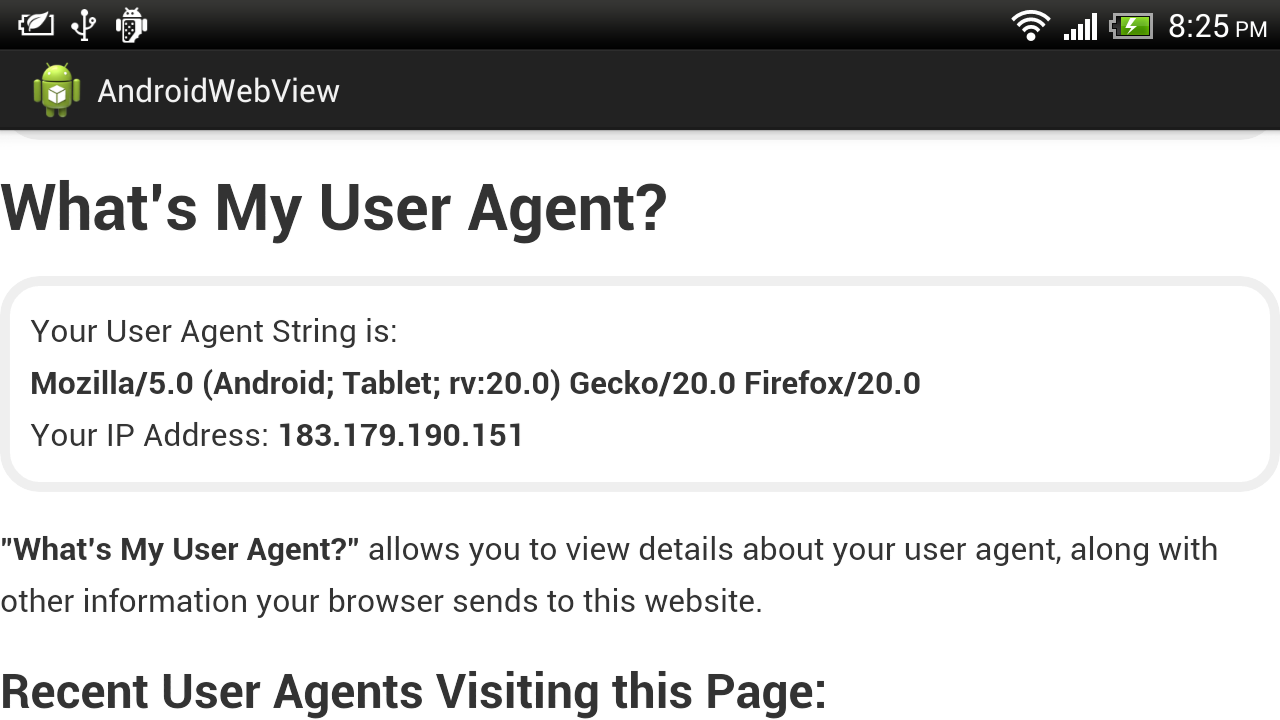Tap the Your IP Address label

pyautogui.click(x=148, y=435)
